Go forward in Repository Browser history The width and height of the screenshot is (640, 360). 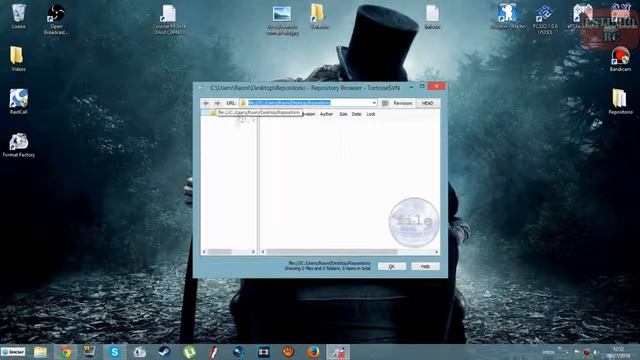[x=217, y=103]
